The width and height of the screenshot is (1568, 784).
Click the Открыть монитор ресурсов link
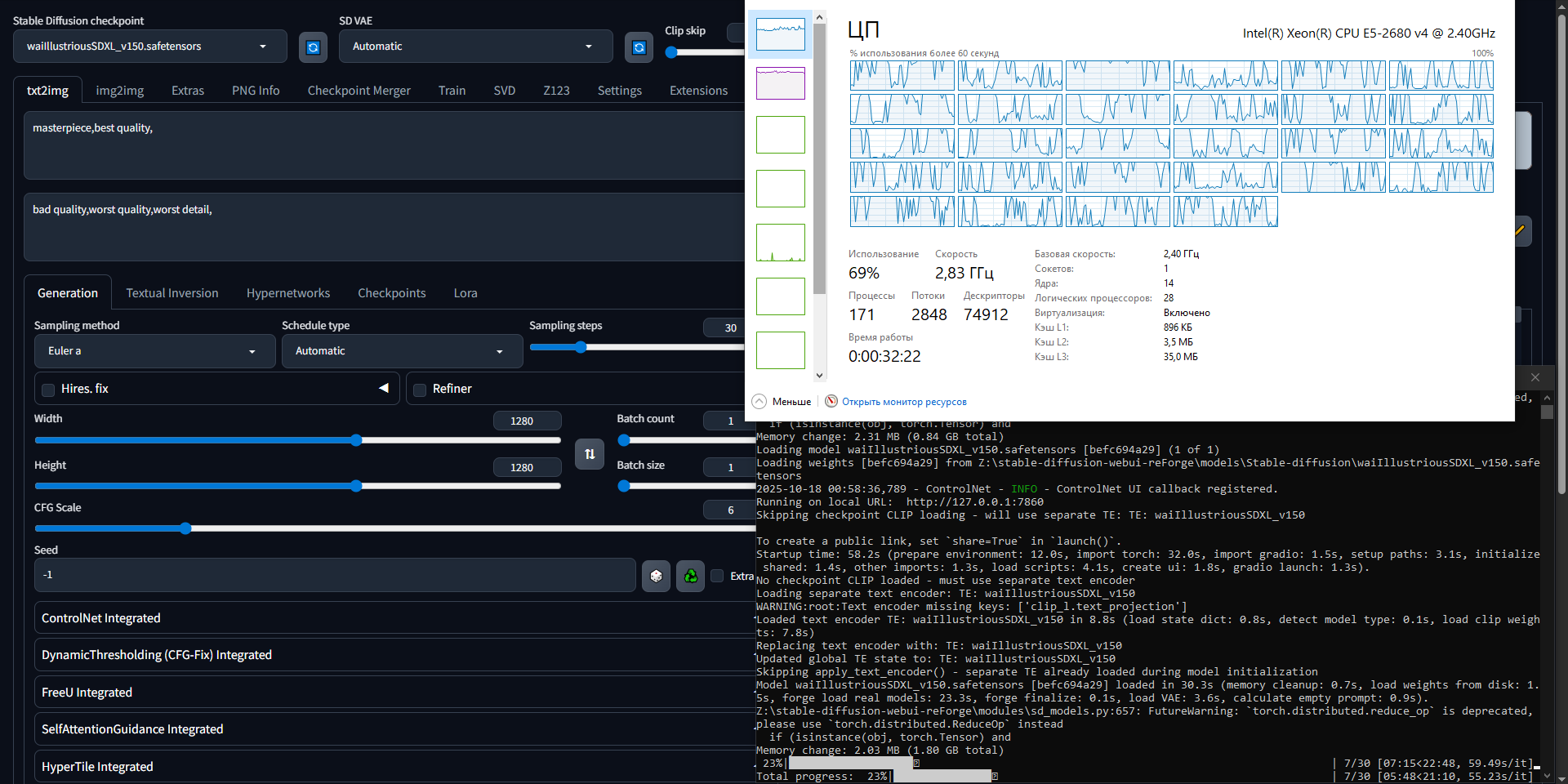point(904,402)
